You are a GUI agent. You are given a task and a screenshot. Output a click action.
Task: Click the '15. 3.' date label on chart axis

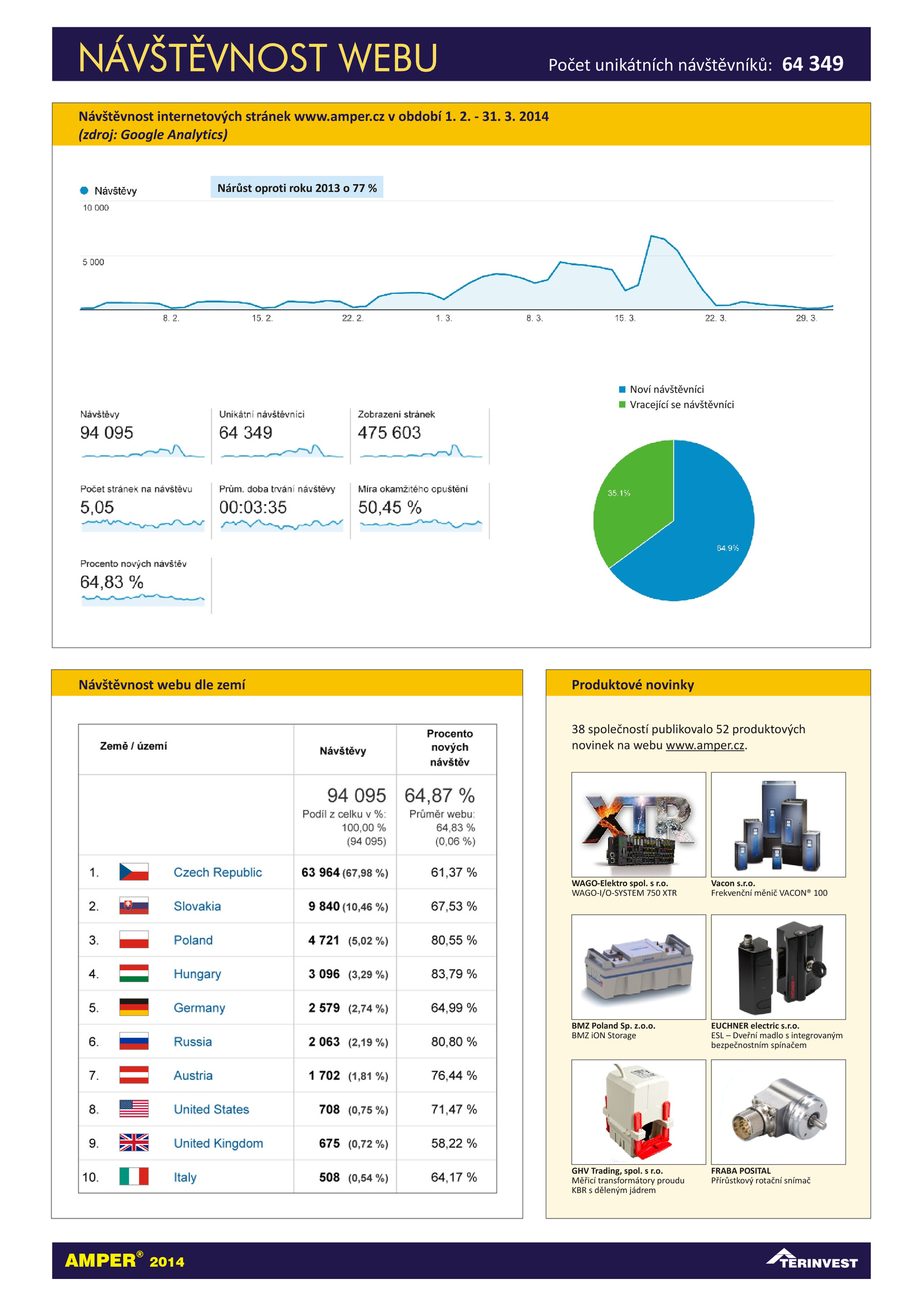point(625,318)
